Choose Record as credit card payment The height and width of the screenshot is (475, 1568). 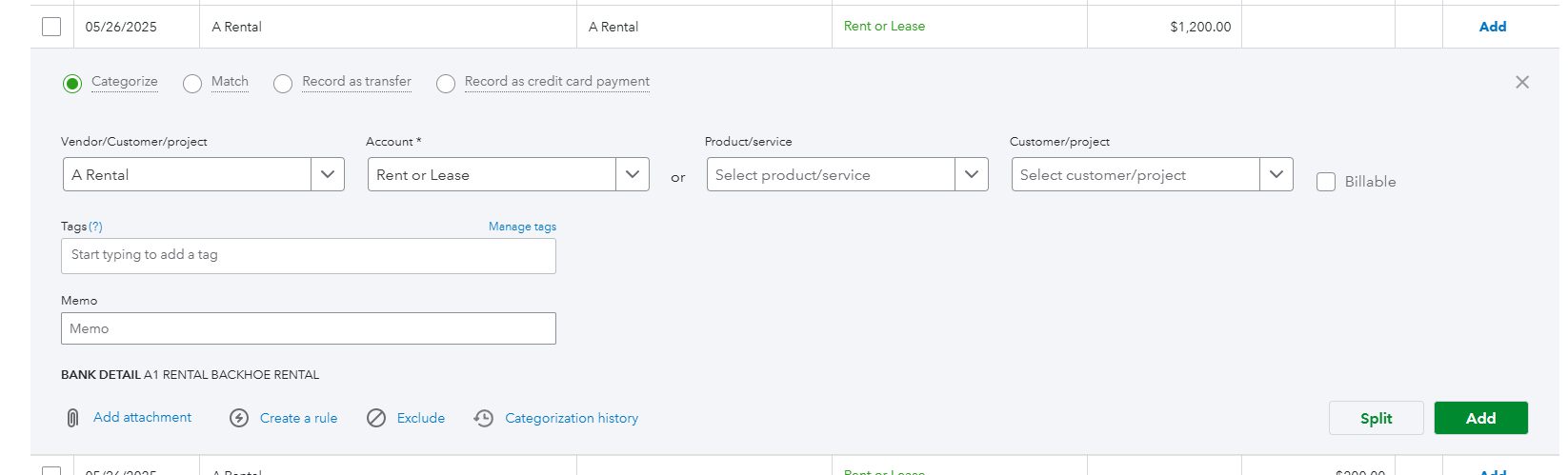click(x=446, y=84)
